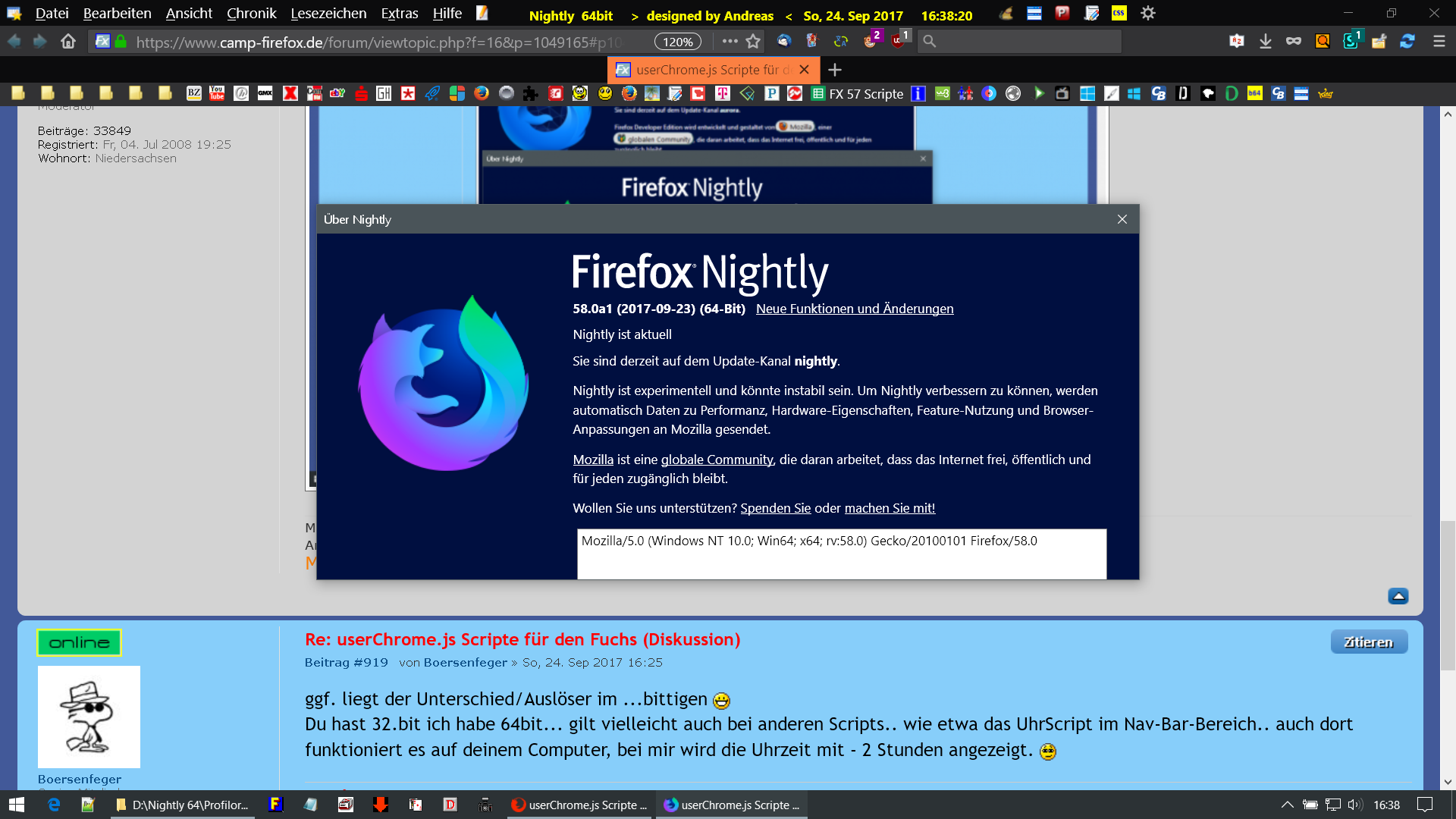Click the Zitieren button
This screenshot has width=1456, height=819.
(x=1368, y=642)
